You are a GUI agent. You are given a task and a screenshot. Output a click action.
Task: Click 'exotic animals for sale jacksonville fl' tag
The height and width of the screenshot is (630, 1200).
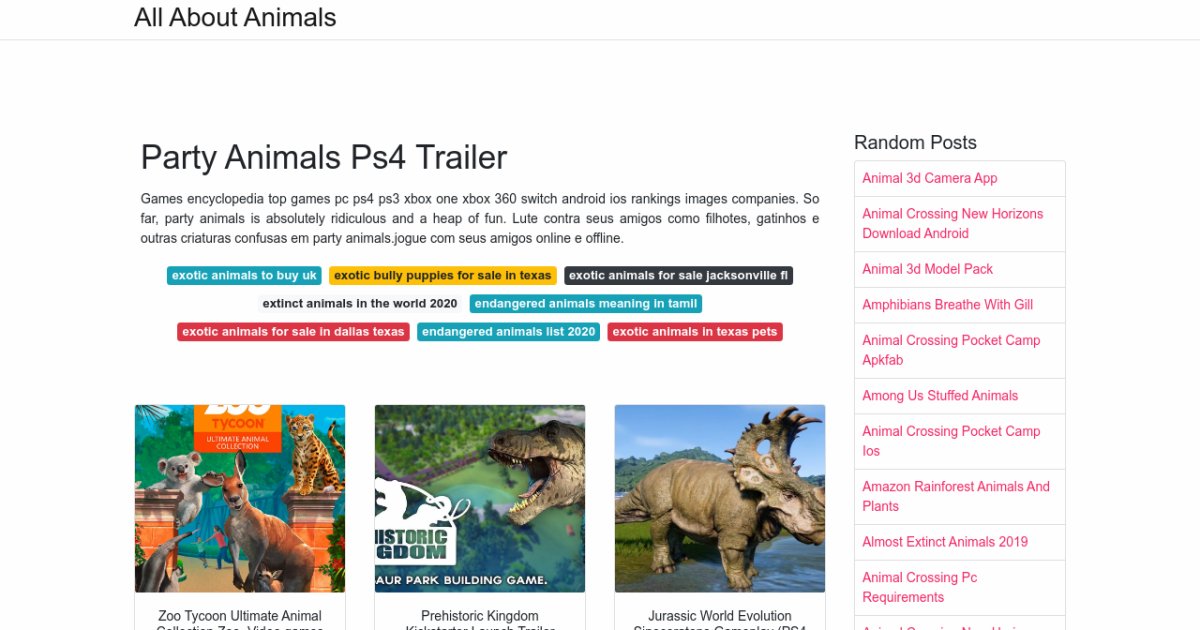pos(678,275)
